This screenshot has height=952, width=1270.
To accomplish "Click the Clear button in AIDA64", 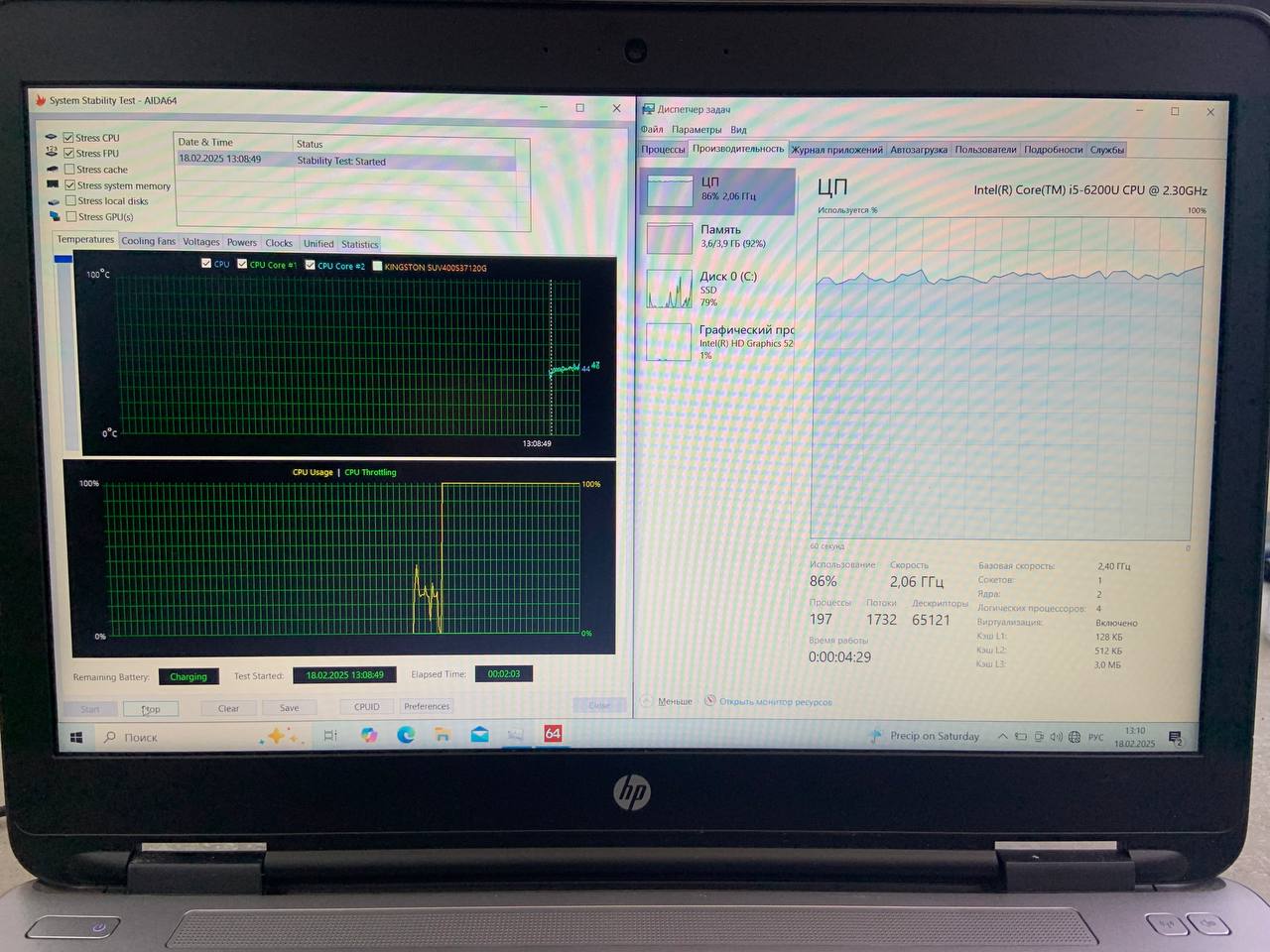I will tap(228, 708).
